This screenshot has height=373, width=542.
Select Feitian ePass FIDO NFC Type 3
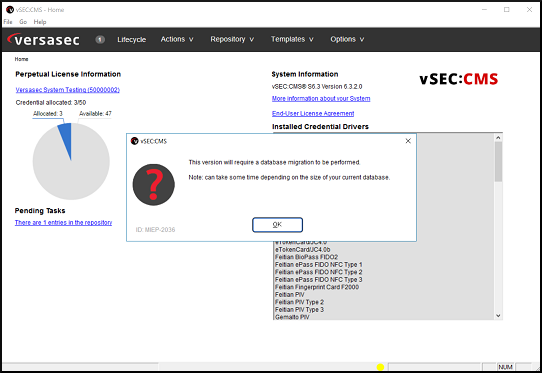point(318,280)
